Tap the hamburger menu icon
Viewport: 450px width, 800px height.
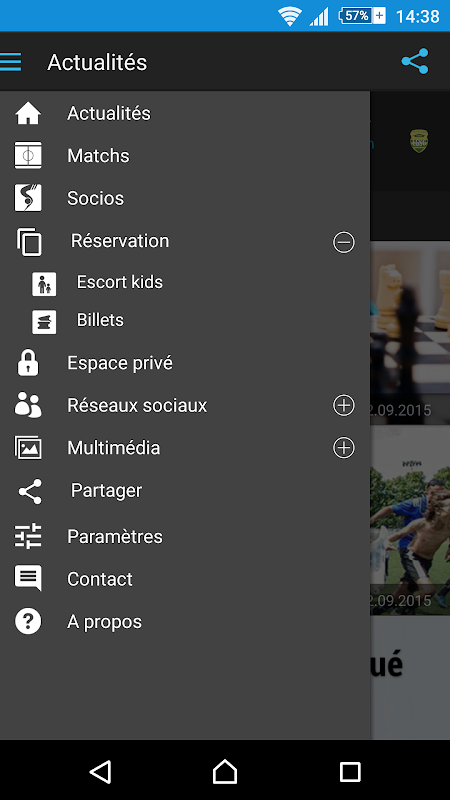pos(10,62)
